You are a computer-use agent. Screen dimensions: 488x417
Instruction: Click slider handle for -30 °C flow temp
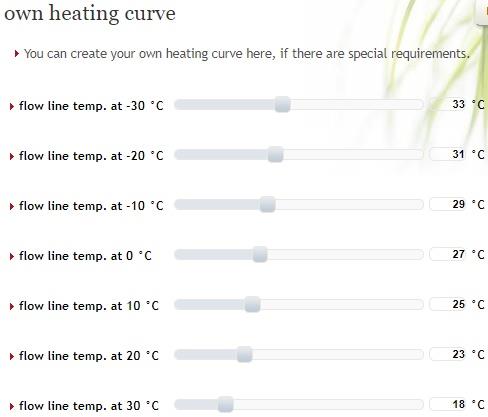[x=283, y=105]
